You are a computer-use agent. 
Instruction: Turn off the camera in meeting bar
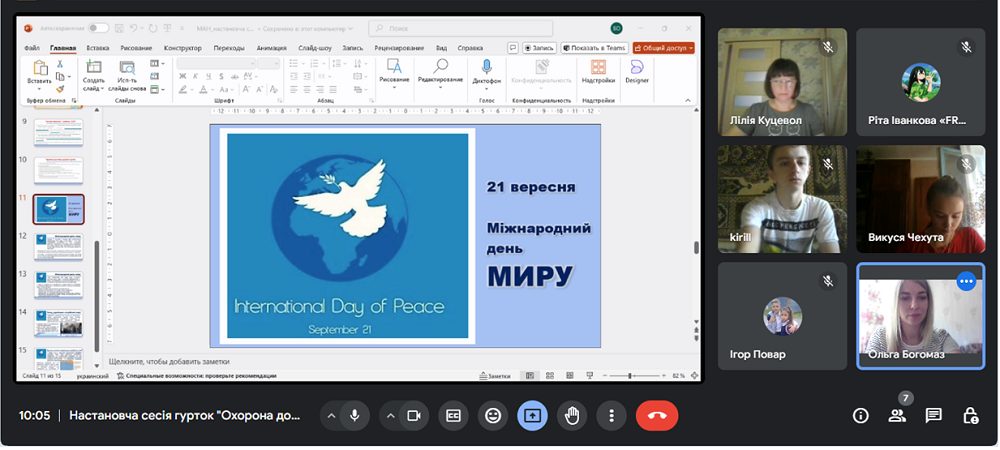point(415,416)
